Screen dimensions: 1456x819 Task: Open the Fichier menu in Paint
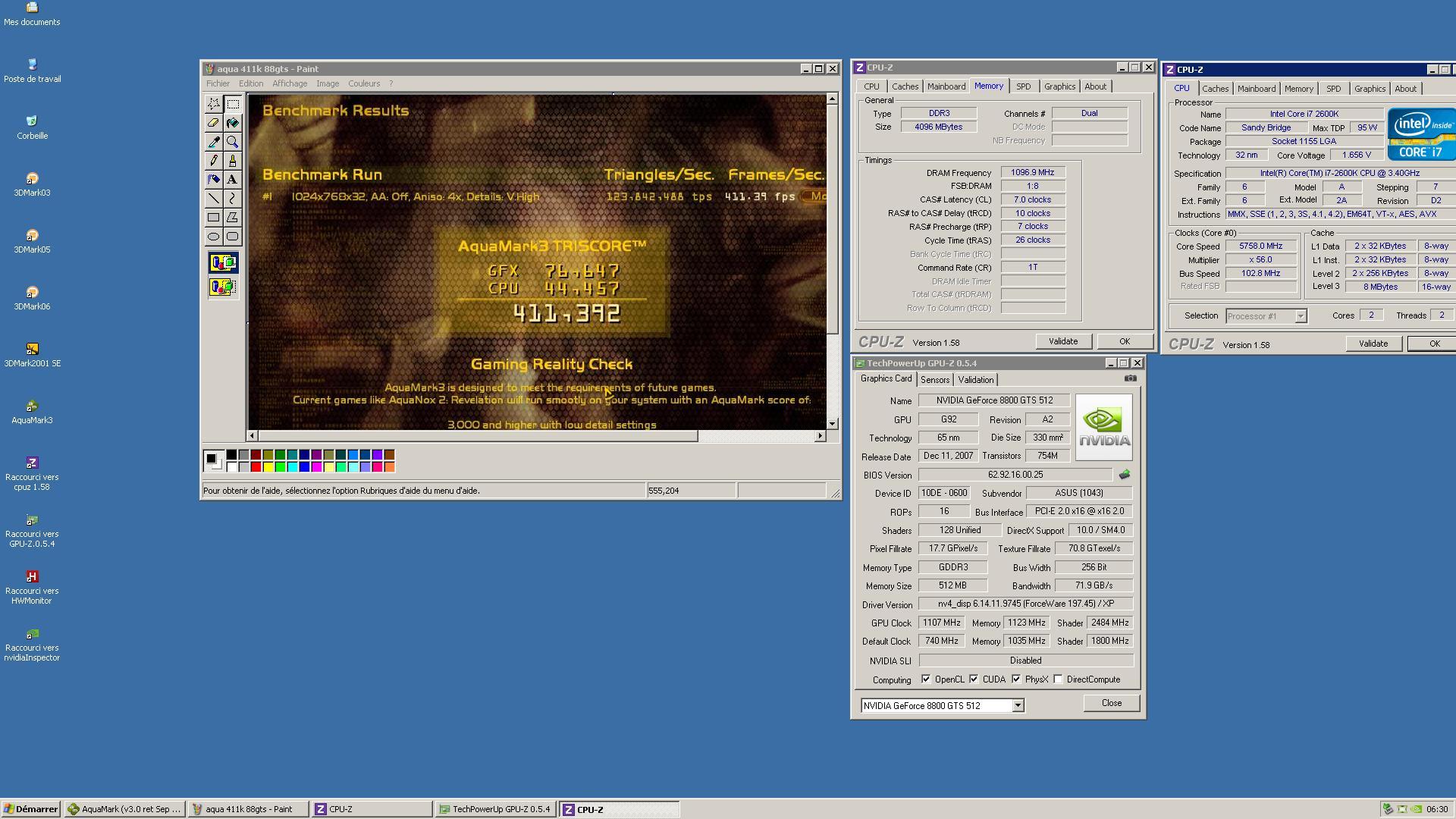(x=218, y=83)
